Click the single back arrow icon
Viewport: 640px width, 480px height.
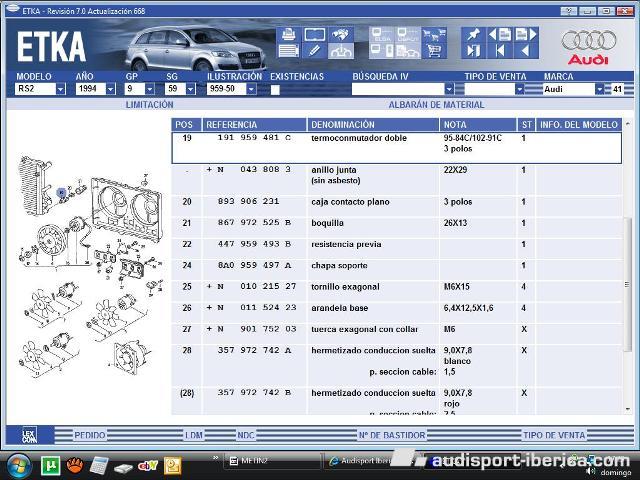tap(526, 51)
